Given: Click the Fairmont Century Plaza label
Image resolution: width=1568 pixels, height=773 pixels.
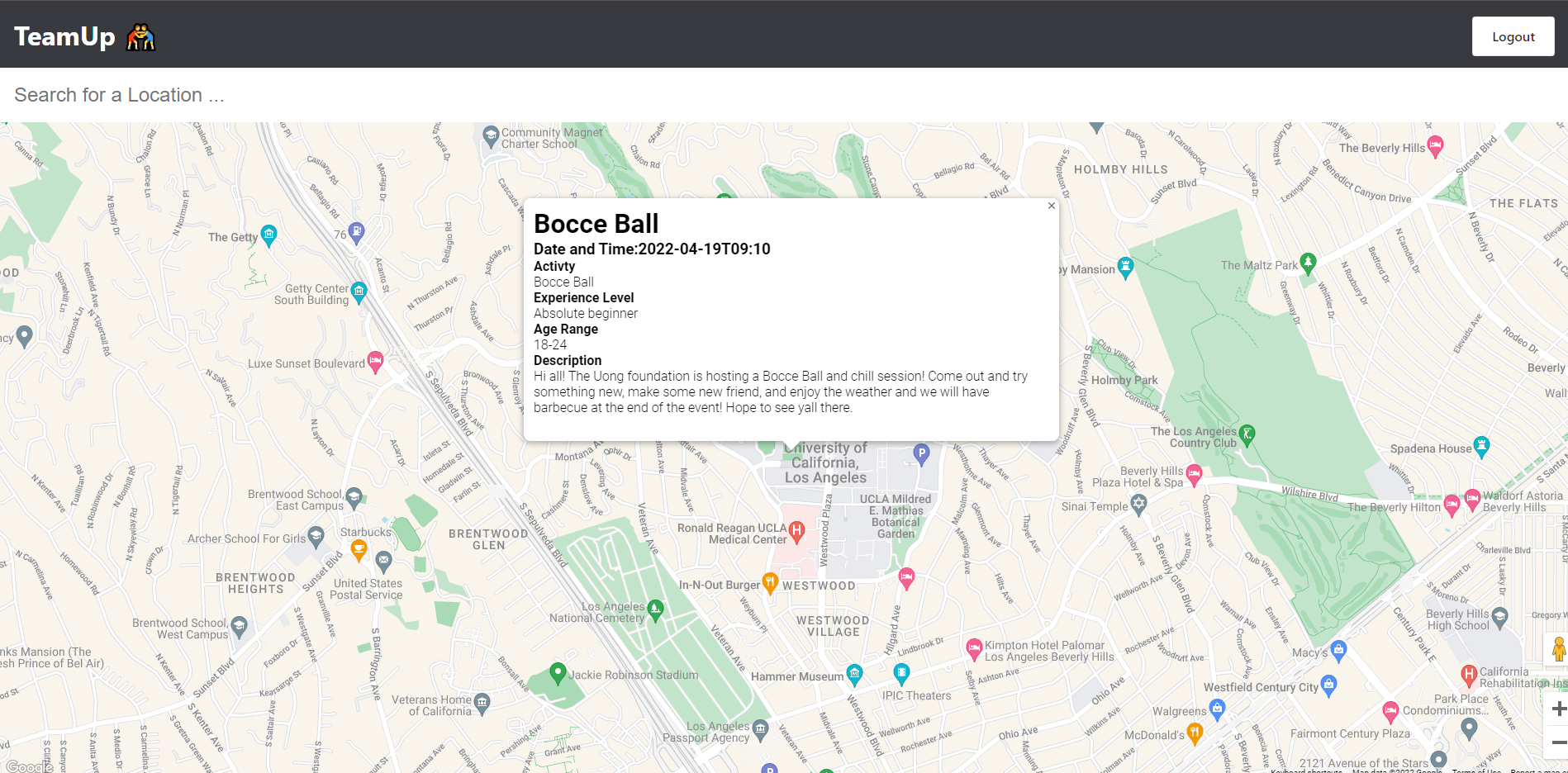Looking at the screenshot, I should [x=1350, y=733].
